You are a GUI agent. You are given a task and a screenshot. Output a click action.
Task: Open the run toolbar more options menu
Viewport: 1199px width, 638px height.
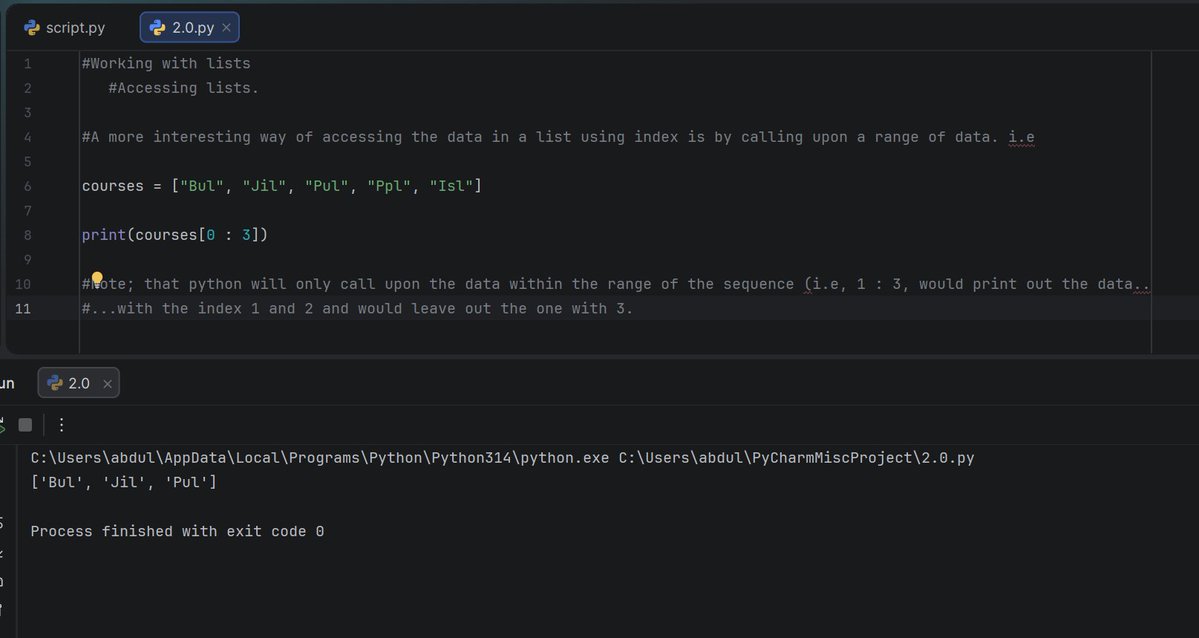click(61, 425)
